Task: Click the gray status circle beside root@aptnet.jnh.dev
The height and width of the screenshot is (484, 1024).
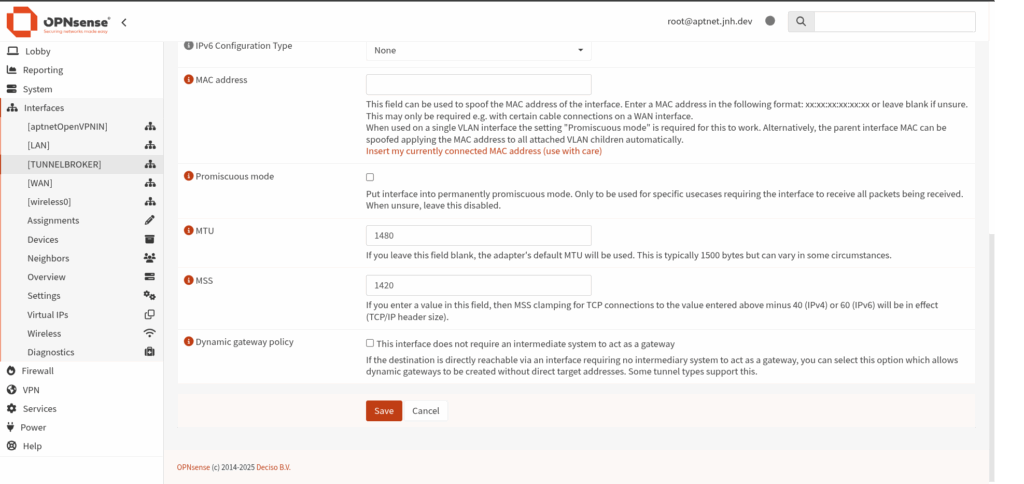Action: tap(770, 21)
